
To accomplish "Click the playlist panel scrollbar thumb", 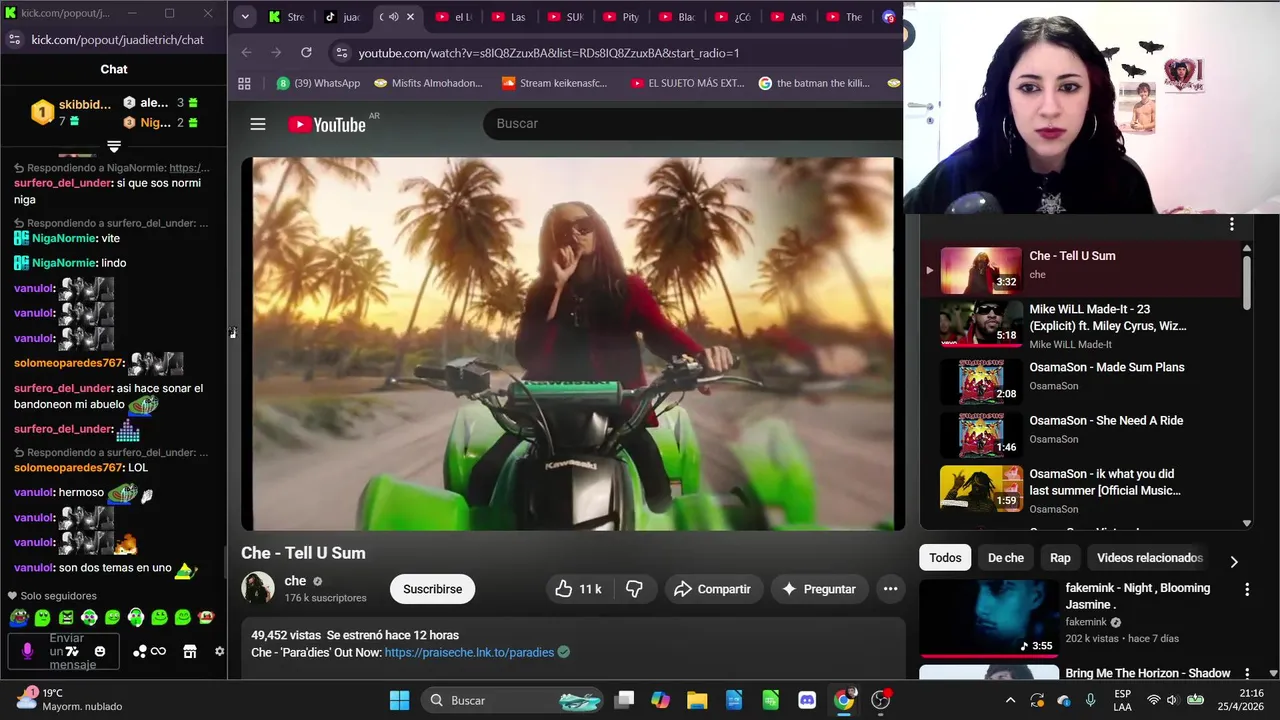I will click(1247, 282).
